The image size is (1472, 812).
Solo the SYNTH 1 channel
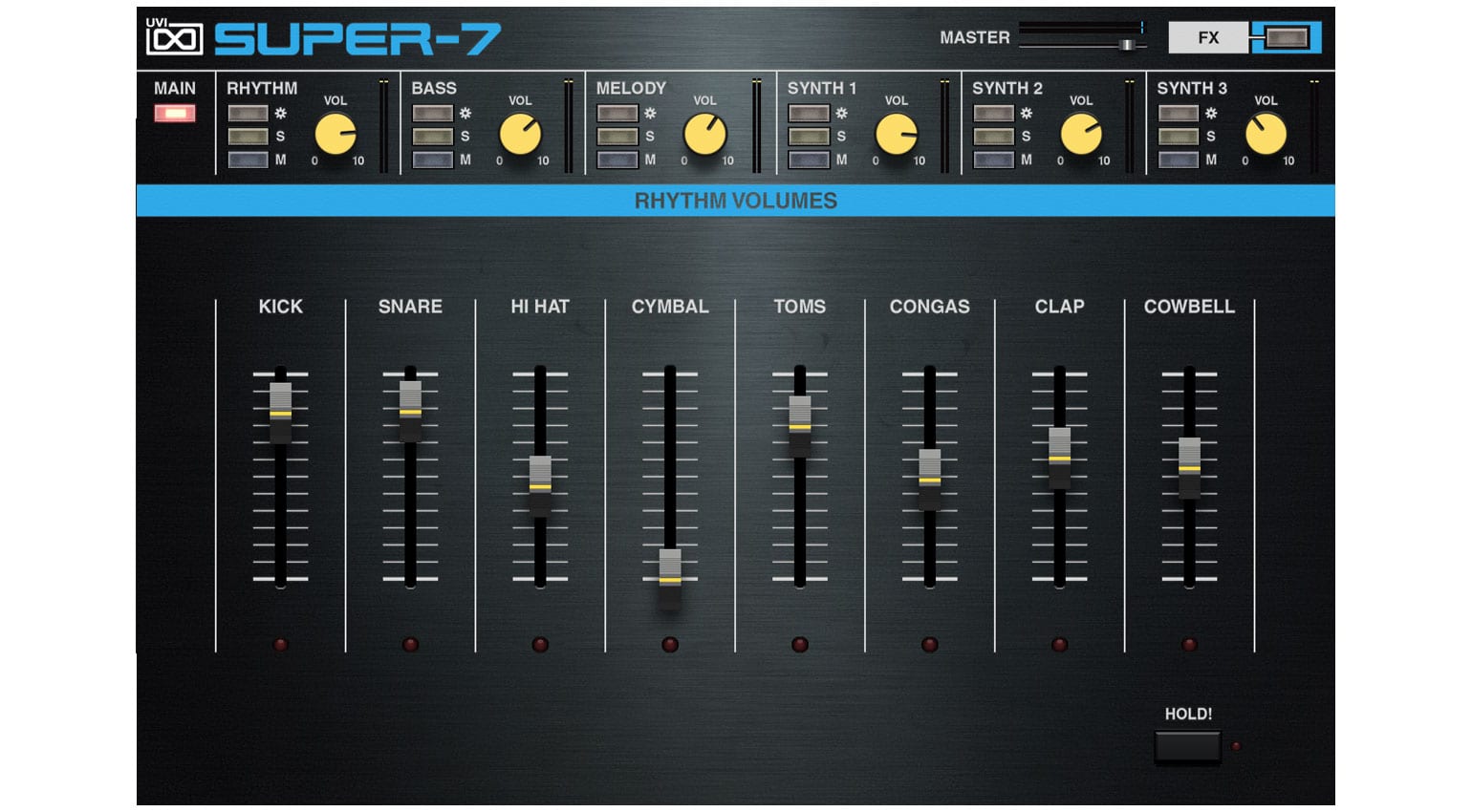point(809,137)
